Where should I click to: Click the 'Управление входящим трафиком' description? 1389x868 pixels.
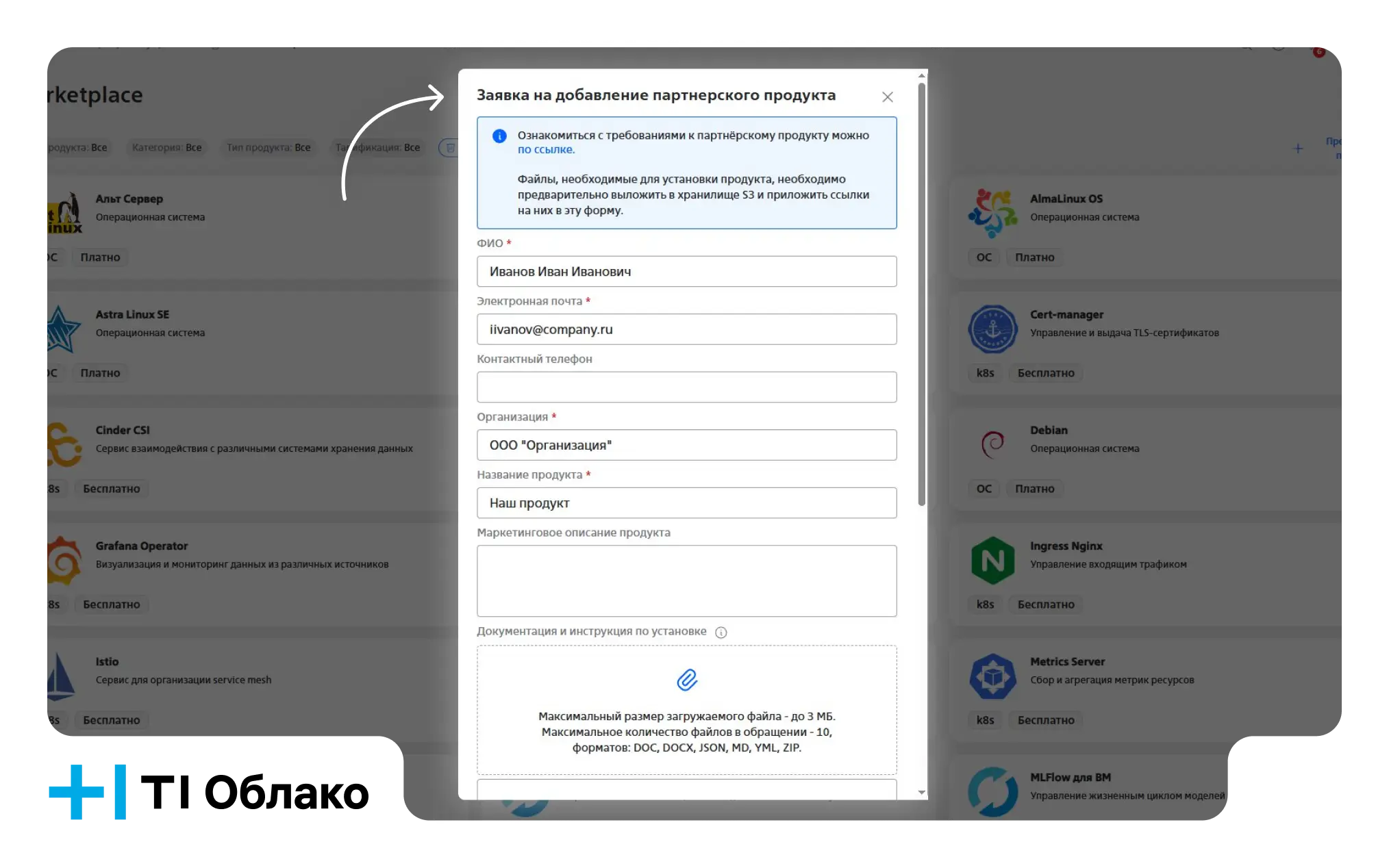[x=1108, y=565]
